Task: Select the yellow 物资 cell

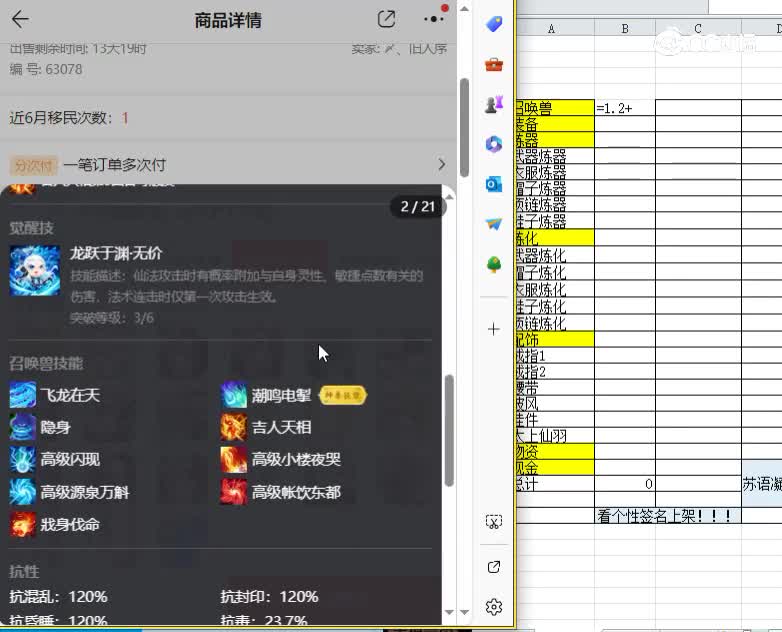Action: pyautogui.click(x=555, y=452)
